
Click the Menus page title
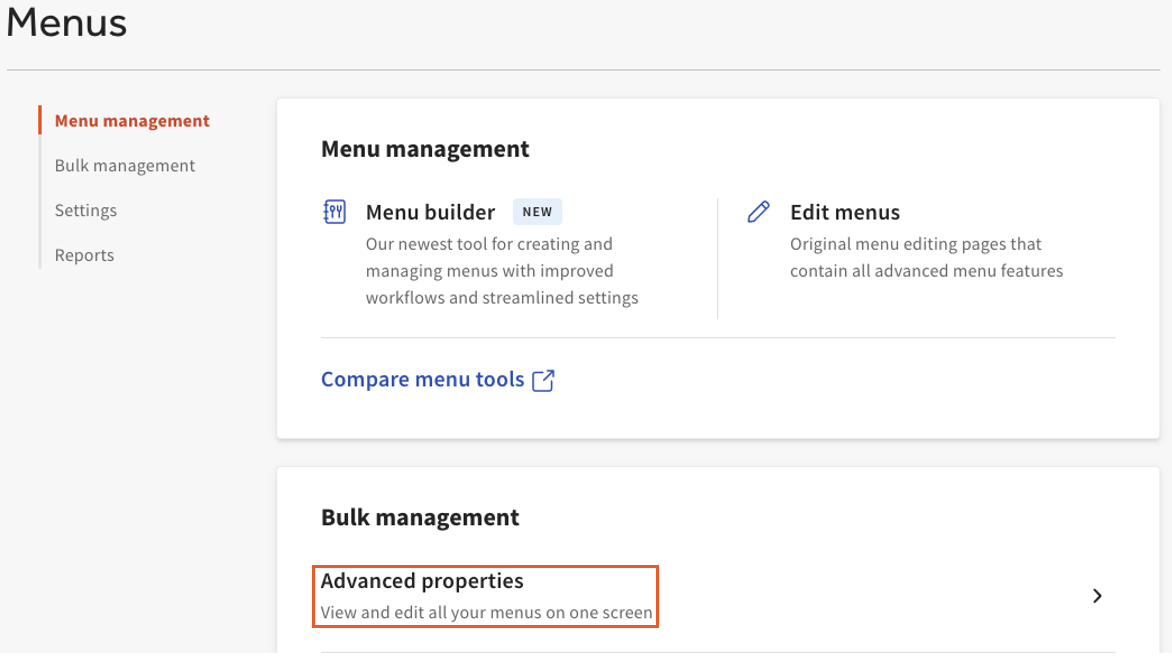point(67,23)
